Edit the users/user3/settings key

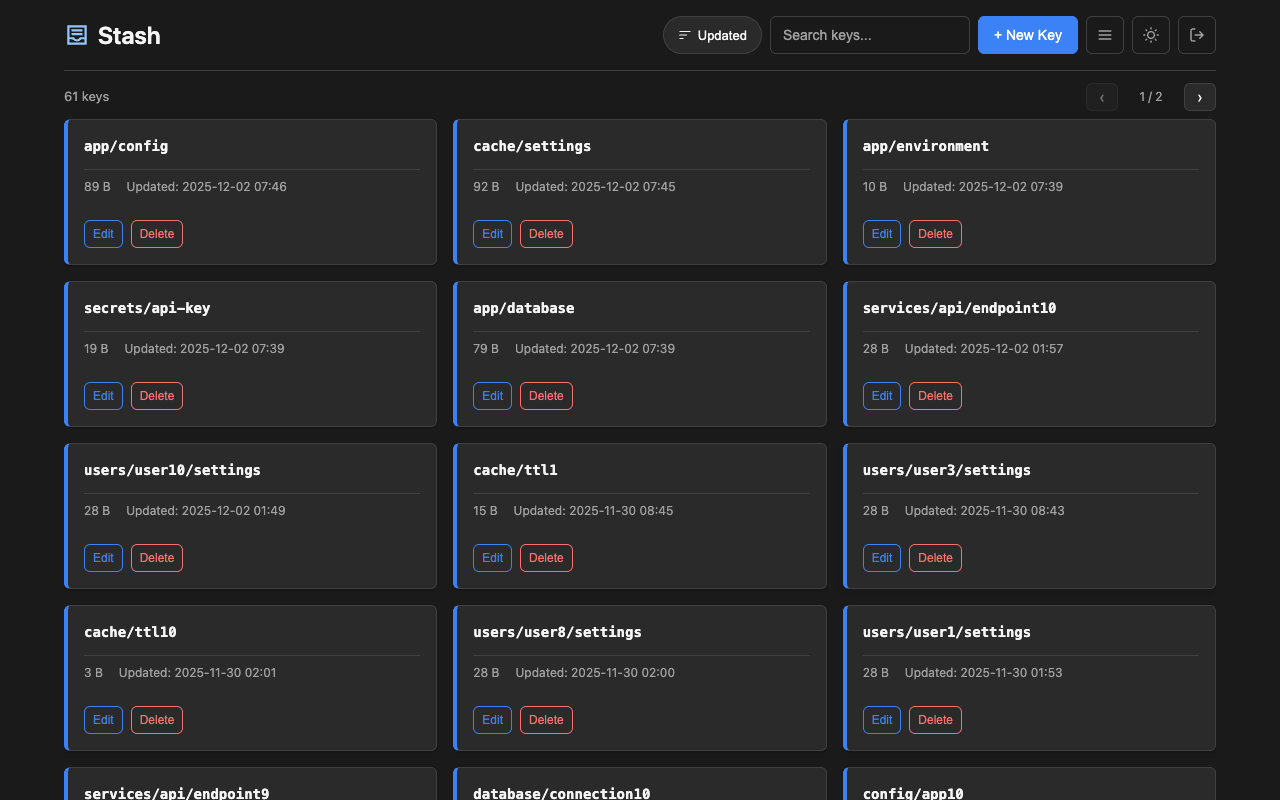882,558
